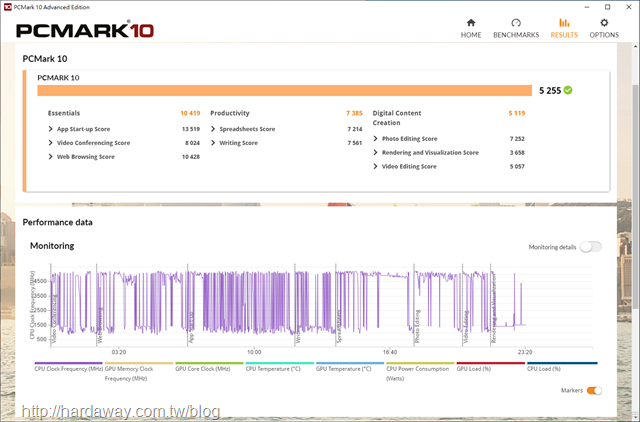The image size is (640, 422).
Task: Expand Photo Editing Score
Action: point(376,139)
